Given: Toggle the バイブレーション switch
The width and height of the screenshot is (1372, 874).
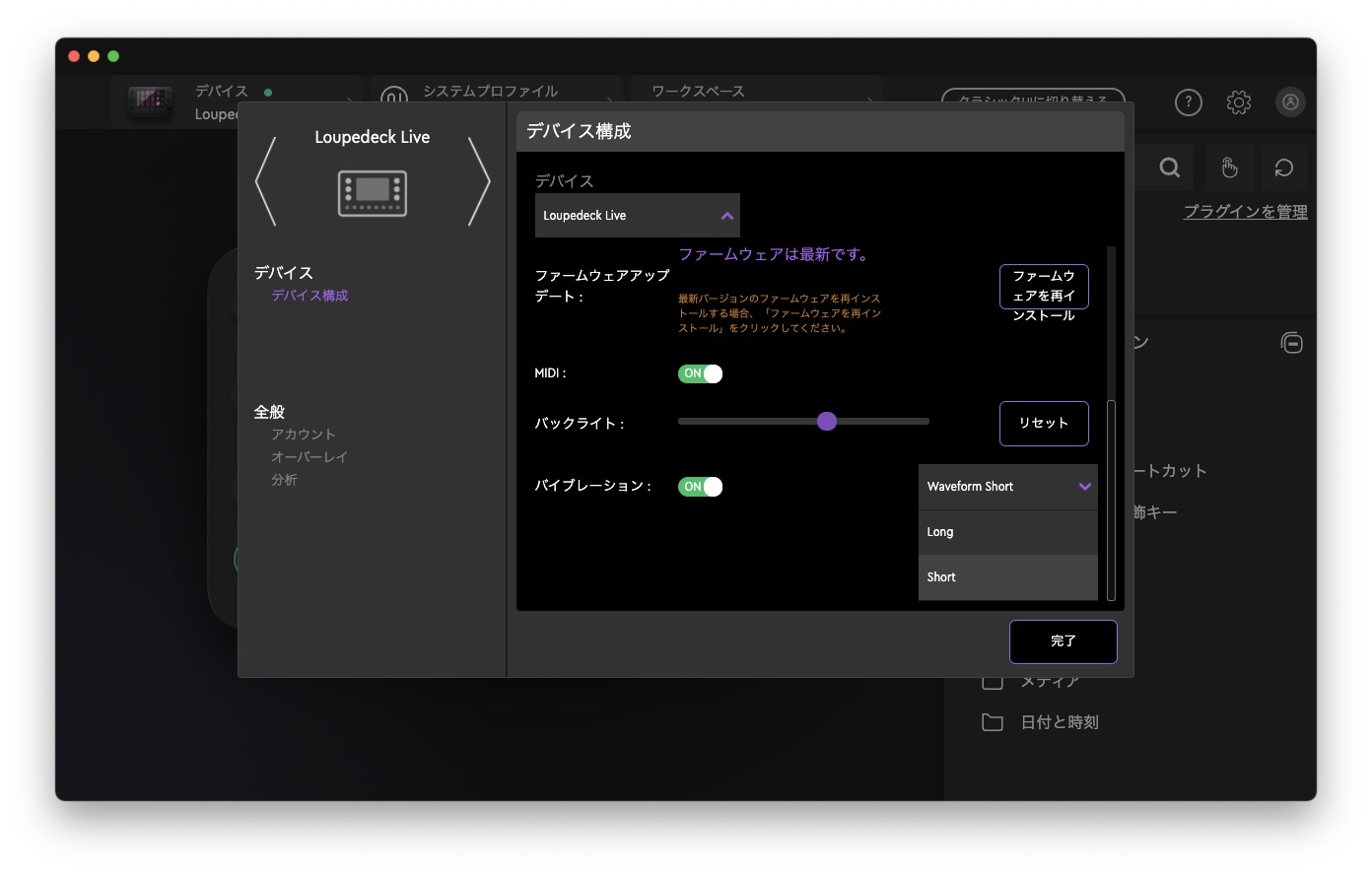Looking at the screenshot, I should point(700,487).
